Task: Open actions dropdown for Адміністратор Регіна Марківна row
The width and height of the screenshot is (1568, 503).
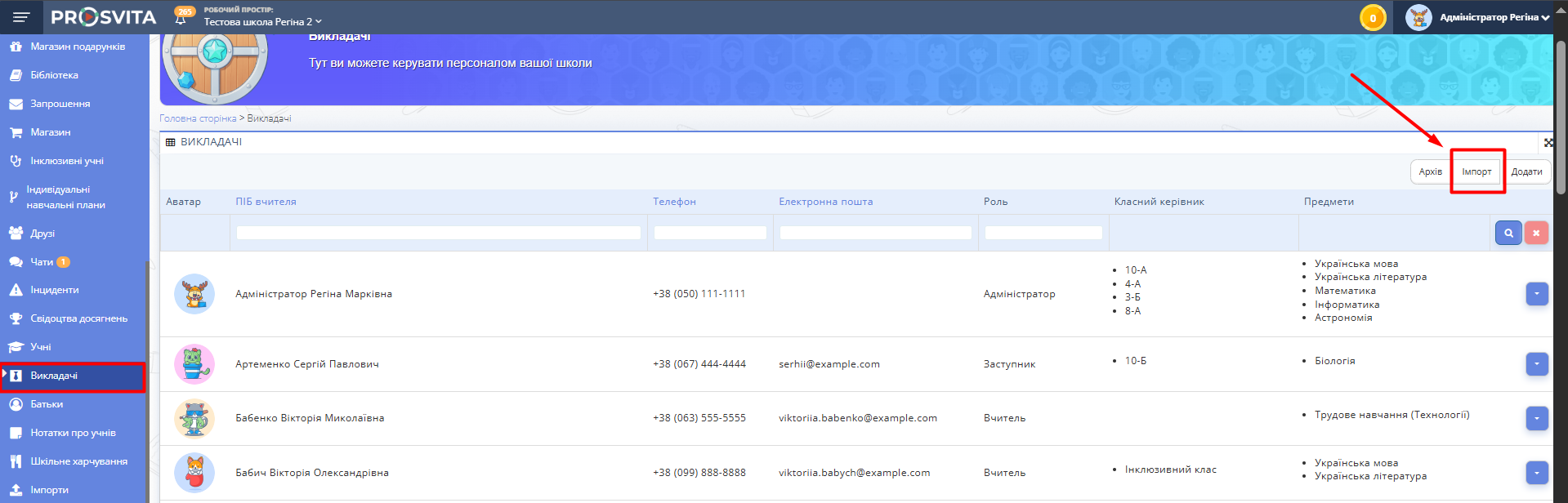Action: tap(1537, 294)
